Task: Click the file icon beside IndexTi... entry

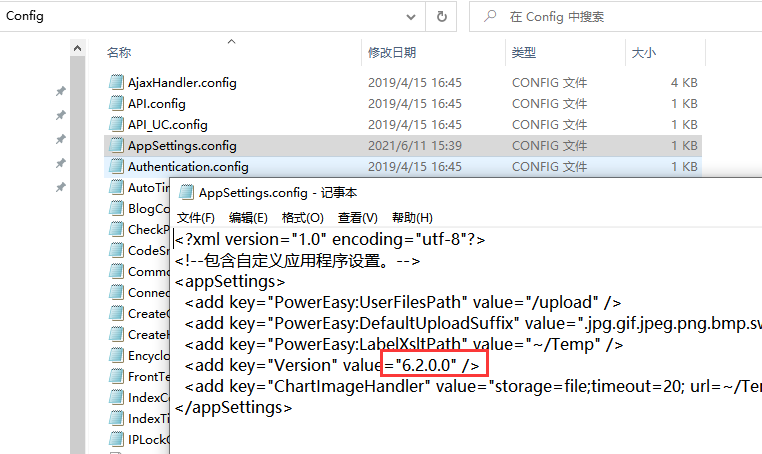Action: point(116,418)
